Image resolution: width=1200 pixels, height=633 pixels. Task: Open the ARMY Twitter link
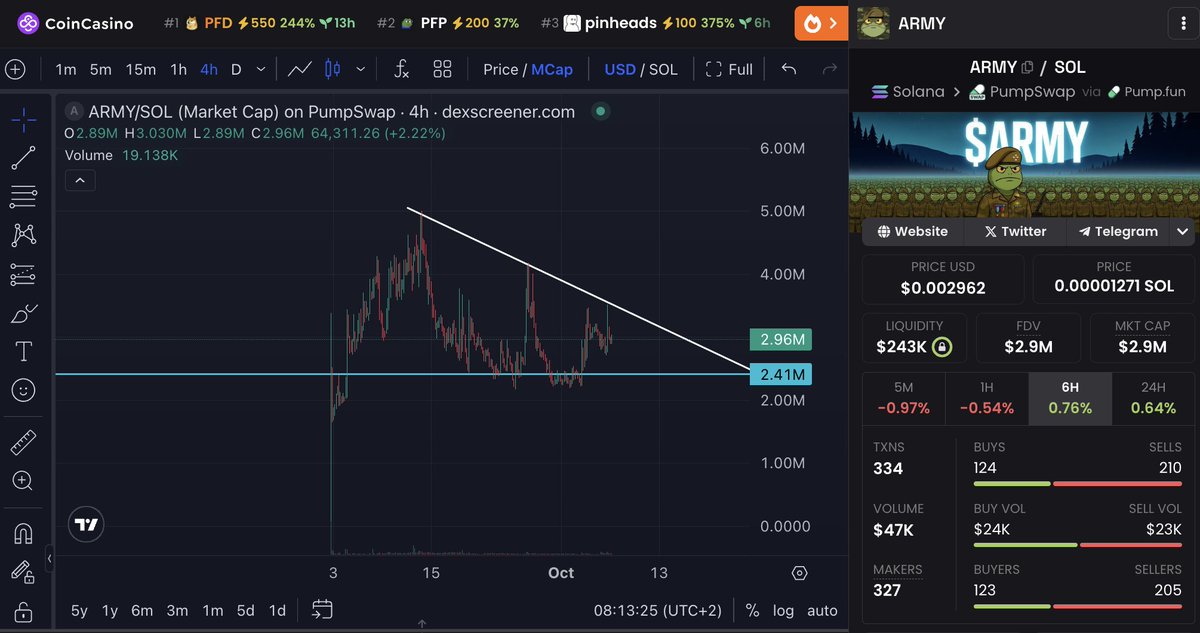[1014, 231]
